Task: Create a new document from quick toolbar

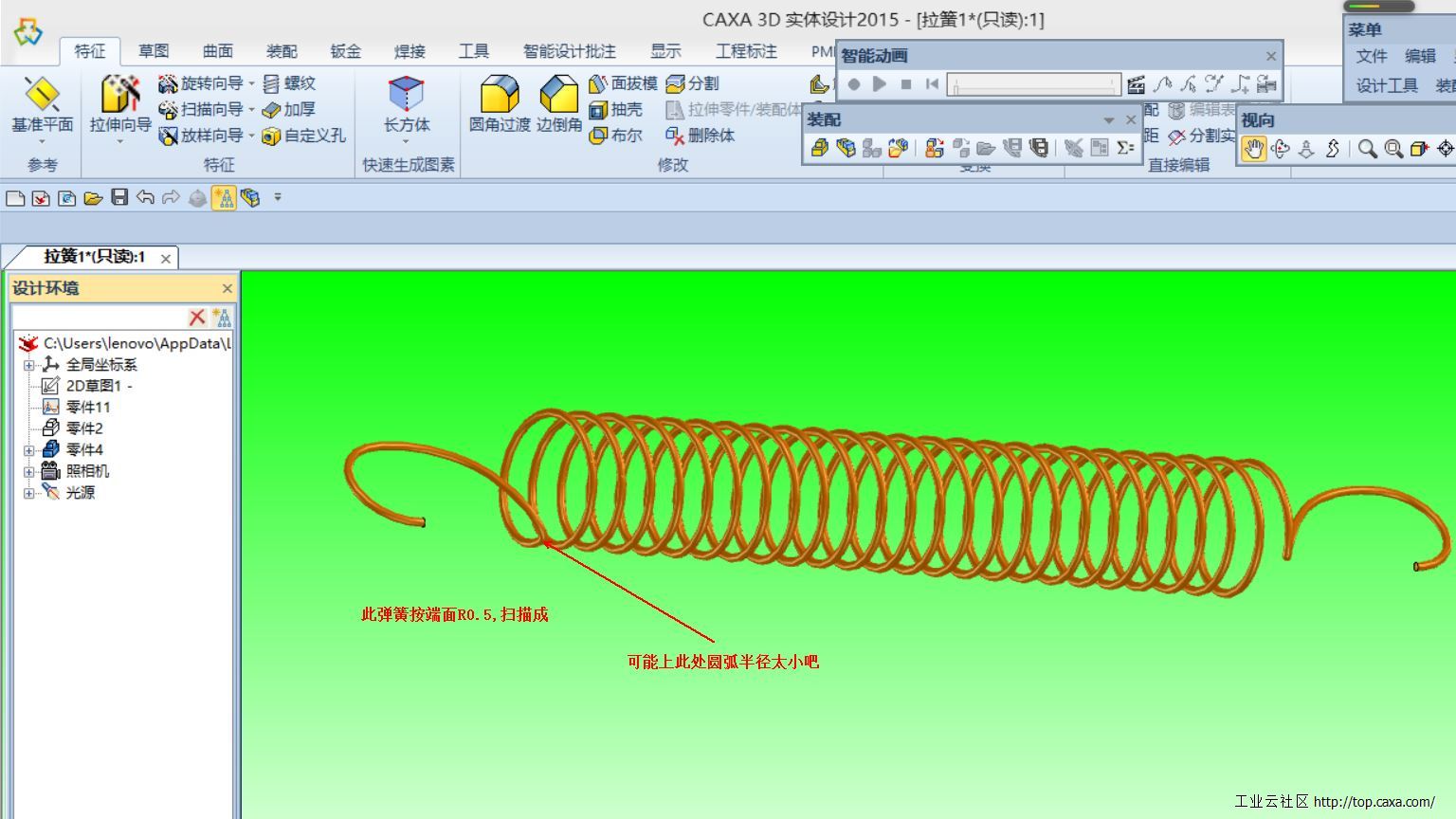Action: coord(15,197)
